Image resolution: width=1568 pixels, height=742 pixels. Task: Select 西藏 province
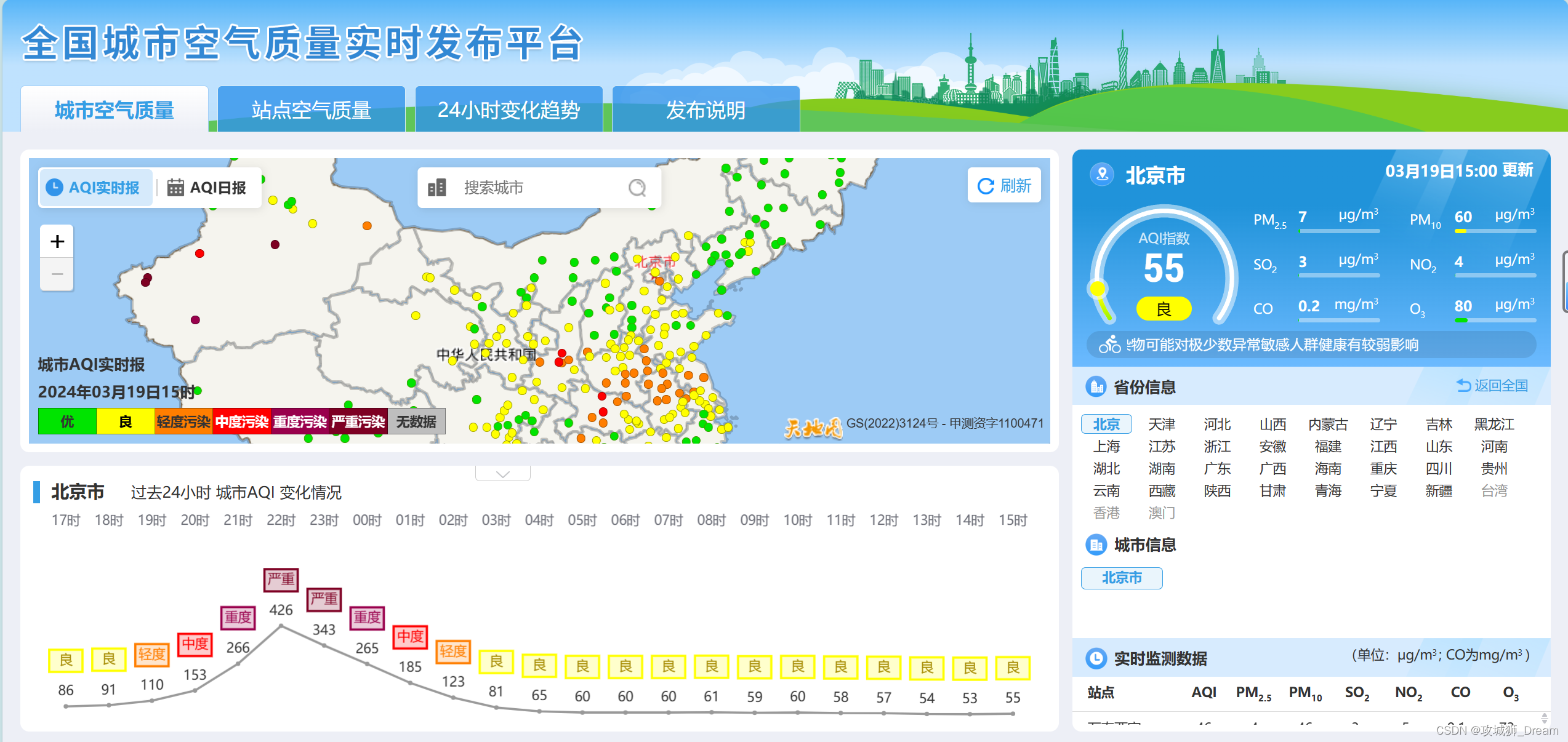click(1162, 490)
